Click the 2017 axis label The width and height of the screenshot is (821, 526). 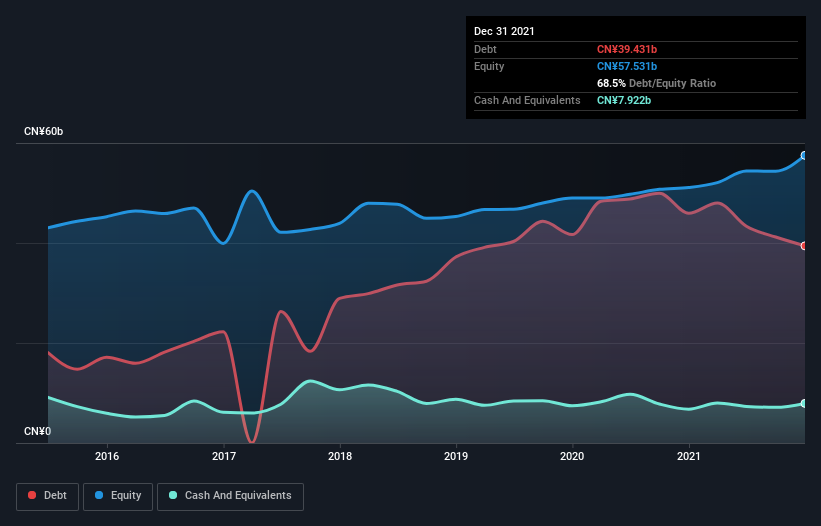224,456
